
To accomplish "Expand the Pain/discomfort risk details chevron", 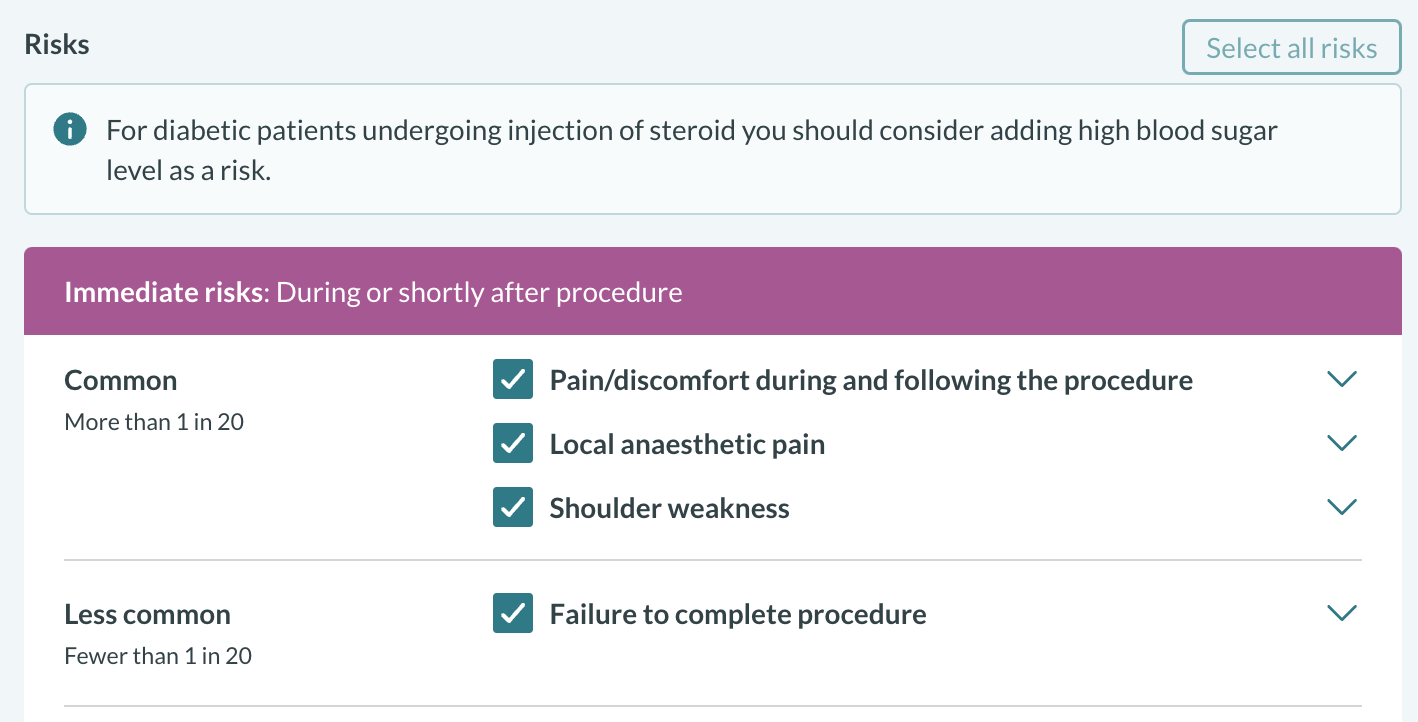I will click(x=1341, y=380).
